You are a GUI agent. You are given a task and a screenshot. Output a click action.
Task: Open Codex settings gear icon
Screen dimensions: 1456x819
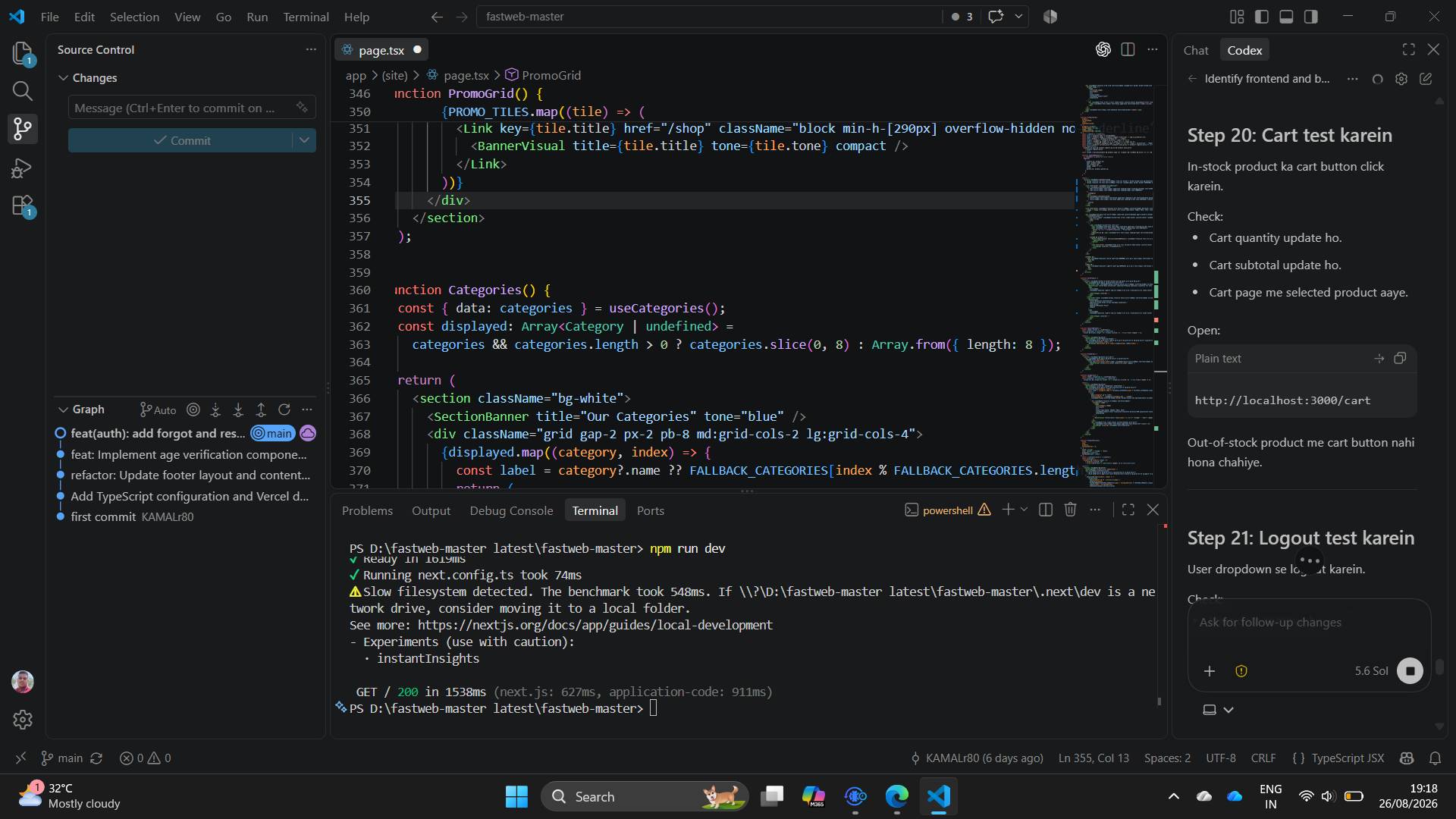tap(1401, 79)
